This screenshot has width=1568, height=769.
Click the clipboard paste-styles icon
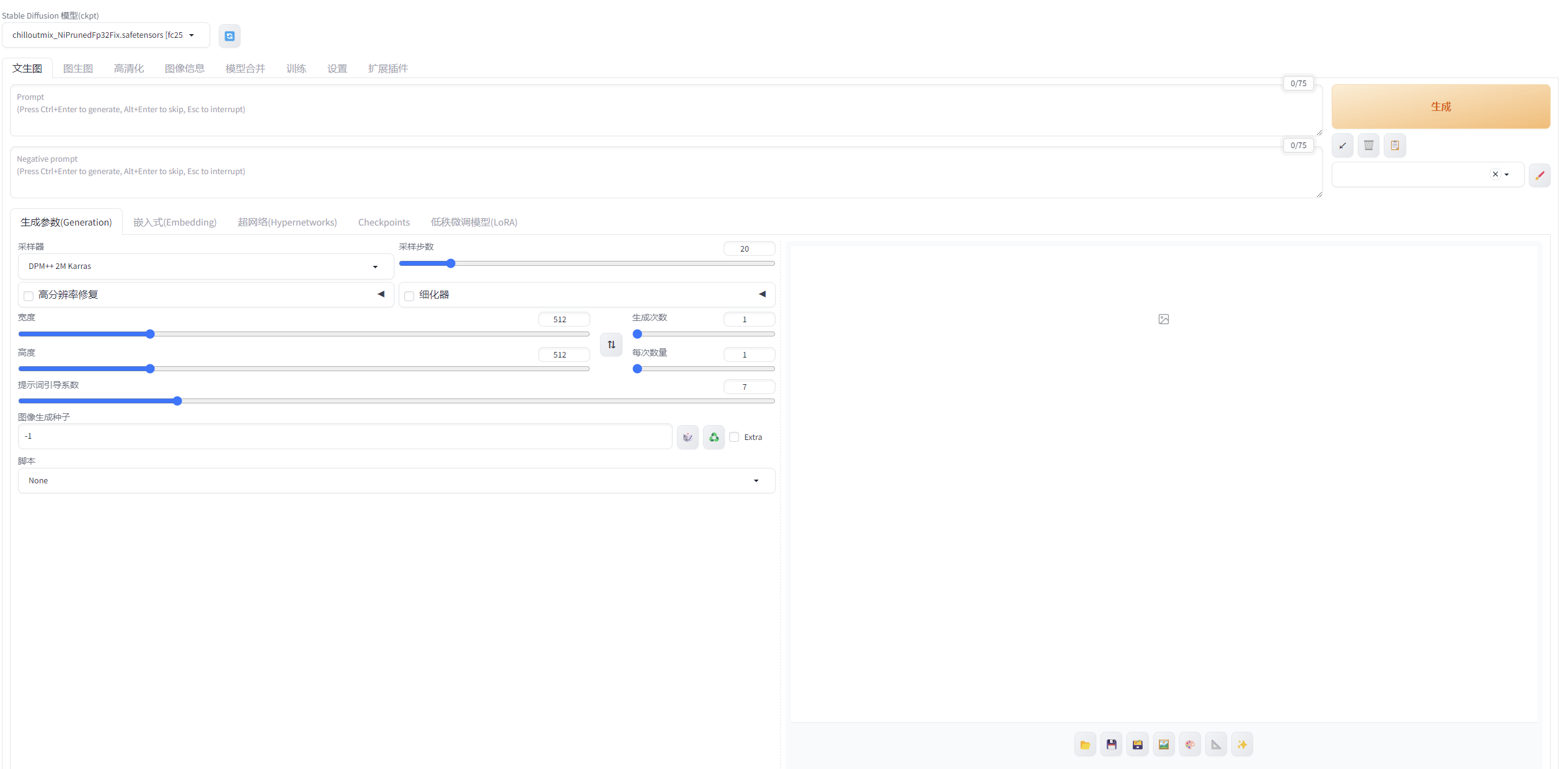click(1394, 146)
